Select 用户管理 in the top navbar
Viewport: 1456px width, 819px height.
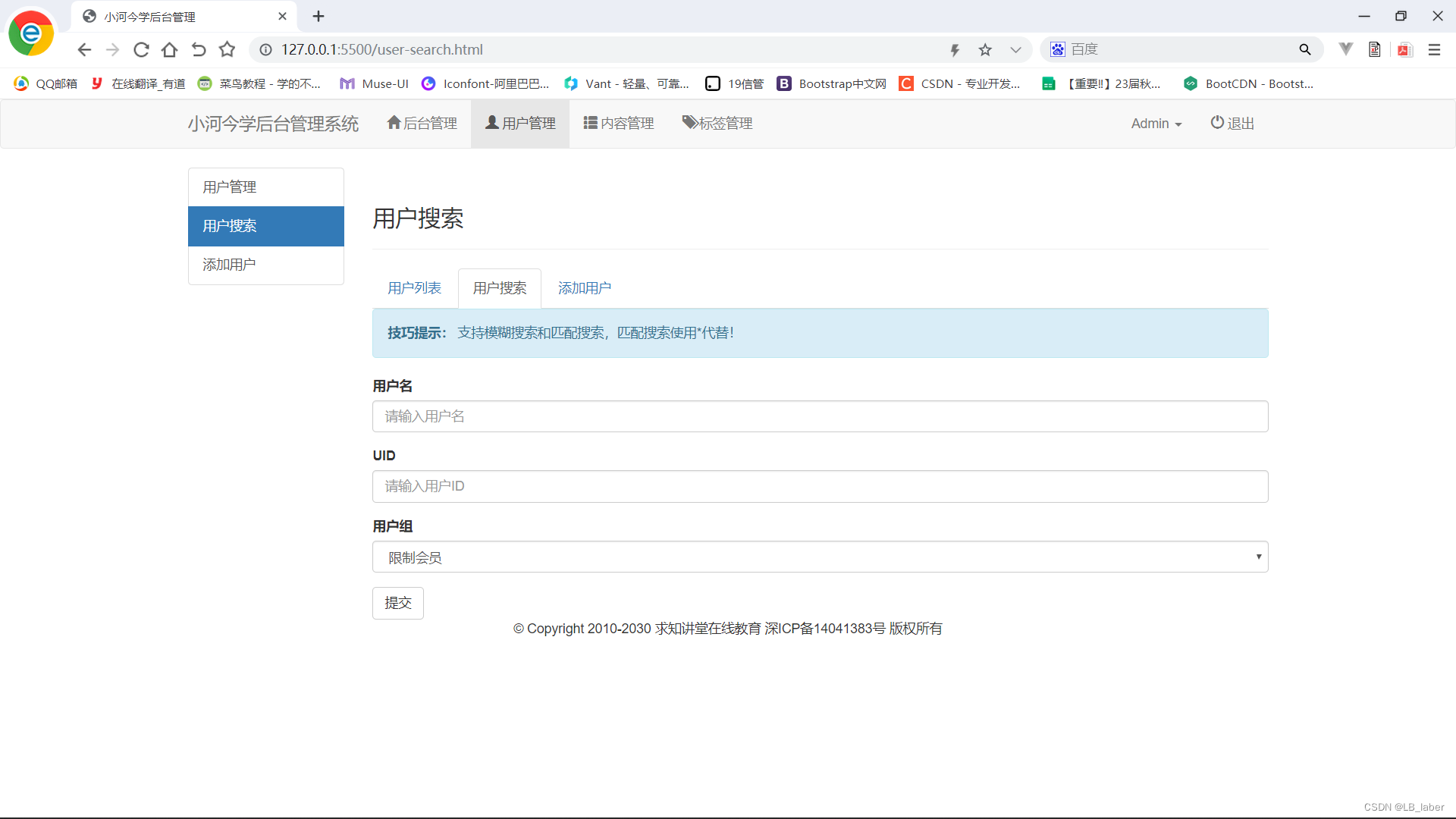pyautogui.click(x=520, y=124)
